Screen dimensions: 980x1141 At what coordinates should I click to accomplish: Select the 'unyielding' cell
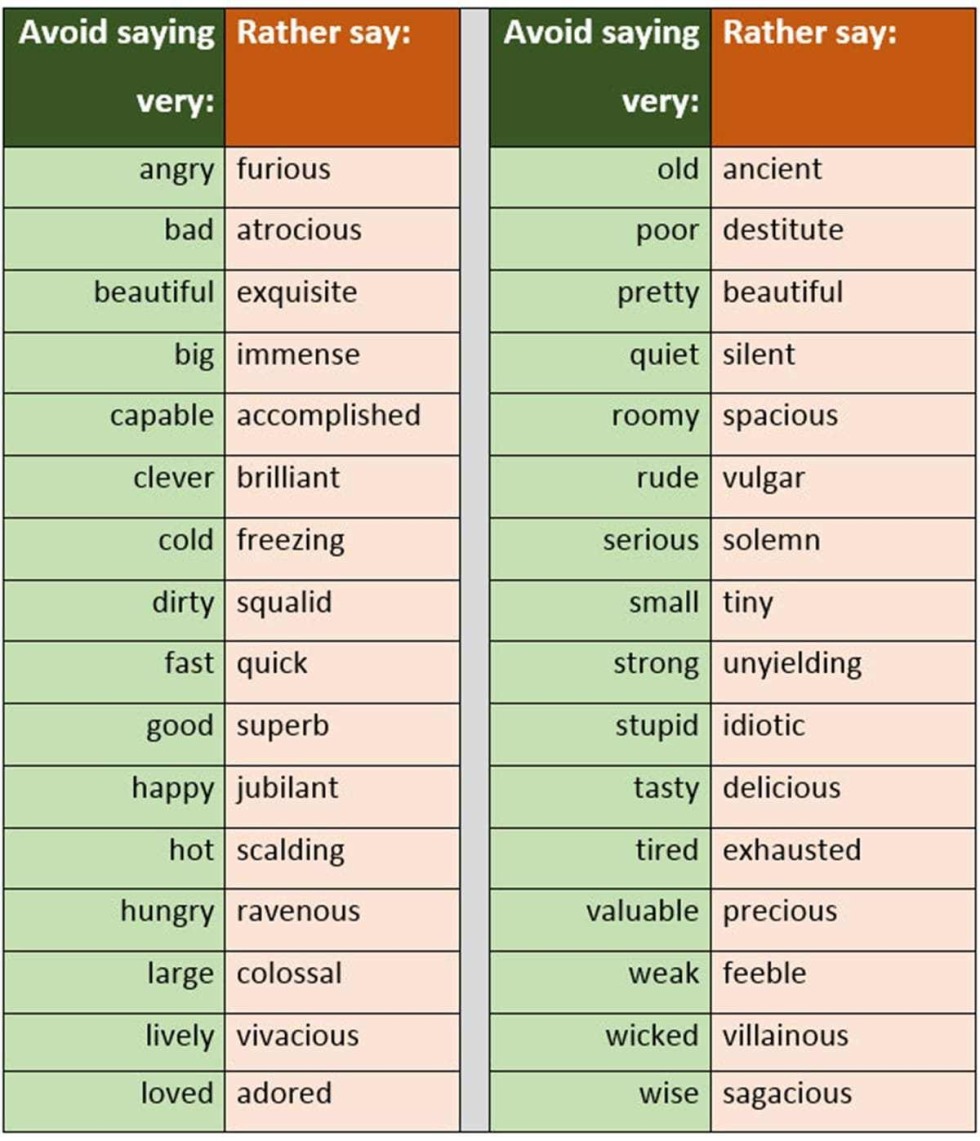click(792, 664)
